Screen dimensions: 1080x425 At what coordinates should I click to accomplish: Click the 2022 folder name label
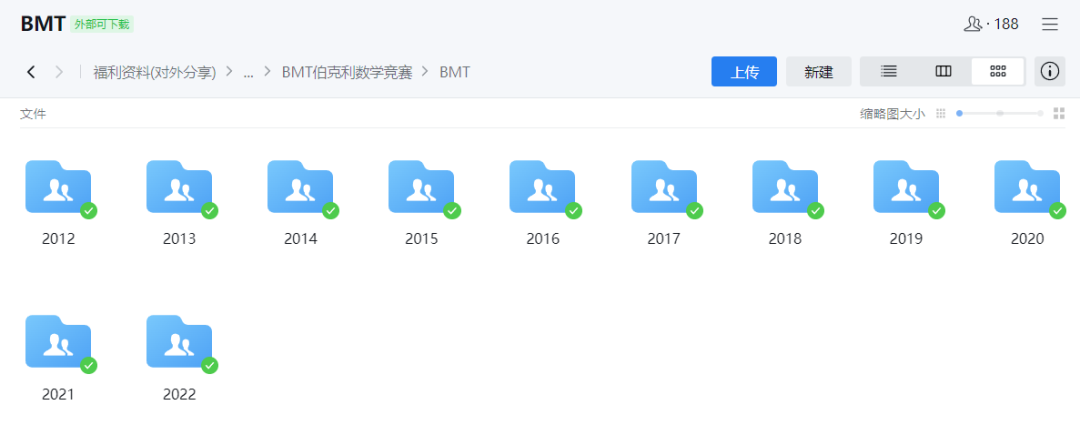180,395
